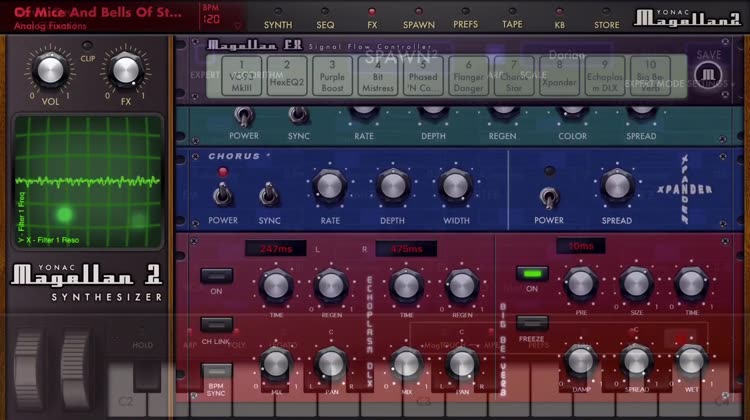Toggle the Xpander POWER switch
The width and height of the screenshot is (750, 420).
pos(549,198)
